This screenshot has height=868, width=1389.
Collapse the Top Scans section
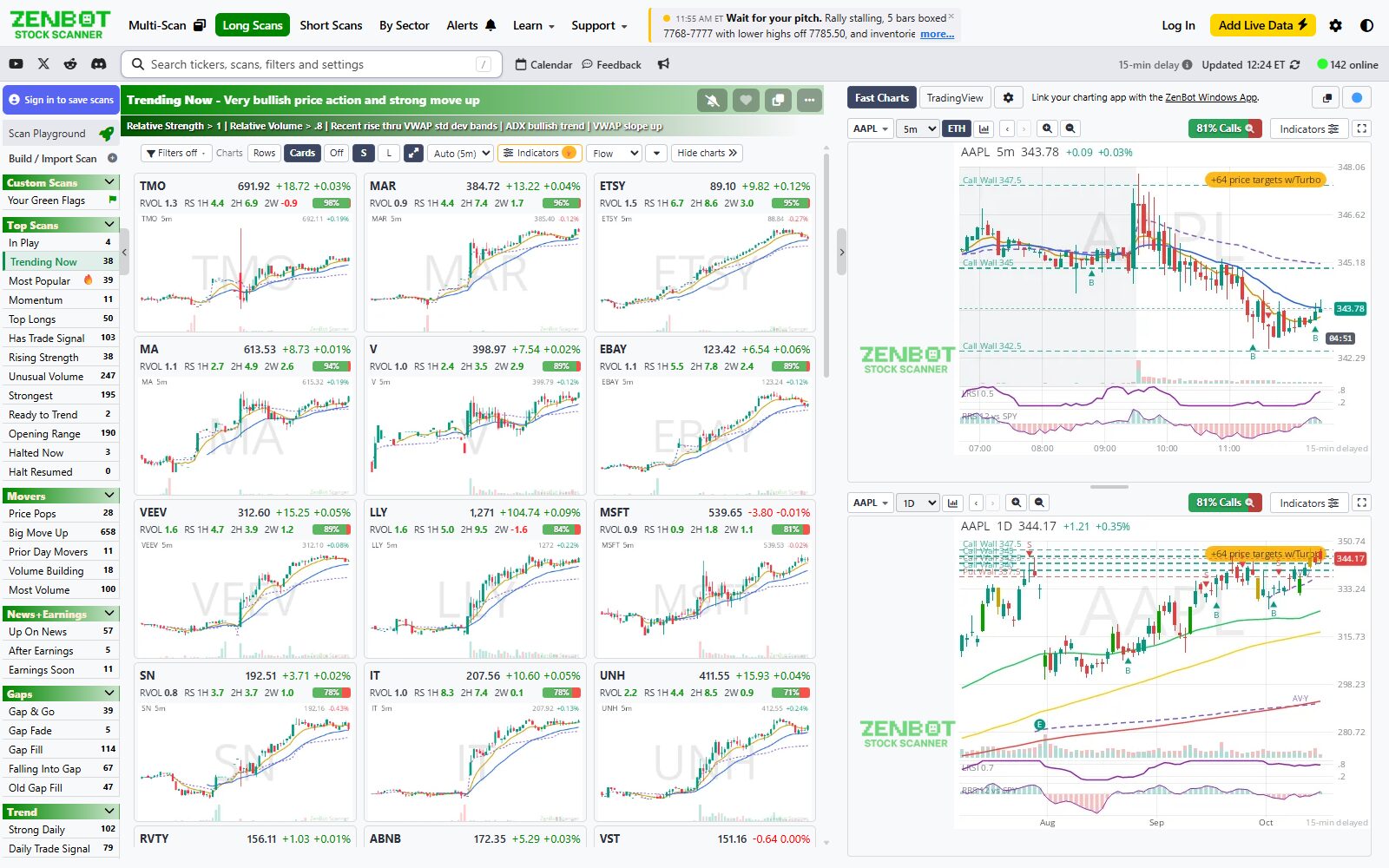[109, 225]
